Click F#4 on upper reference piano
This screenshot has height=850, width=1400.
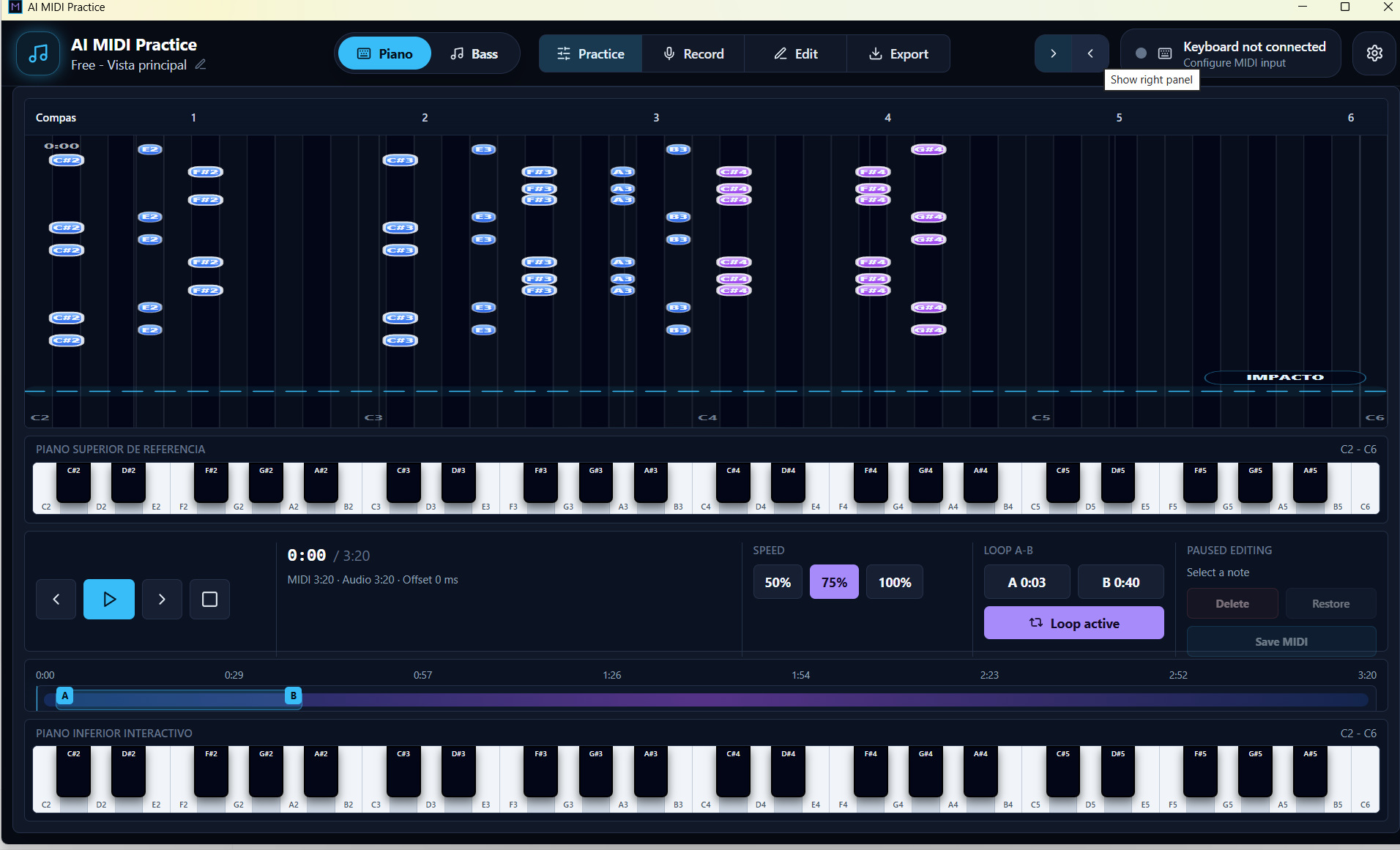pyautogui.click(x=871, y=482)
